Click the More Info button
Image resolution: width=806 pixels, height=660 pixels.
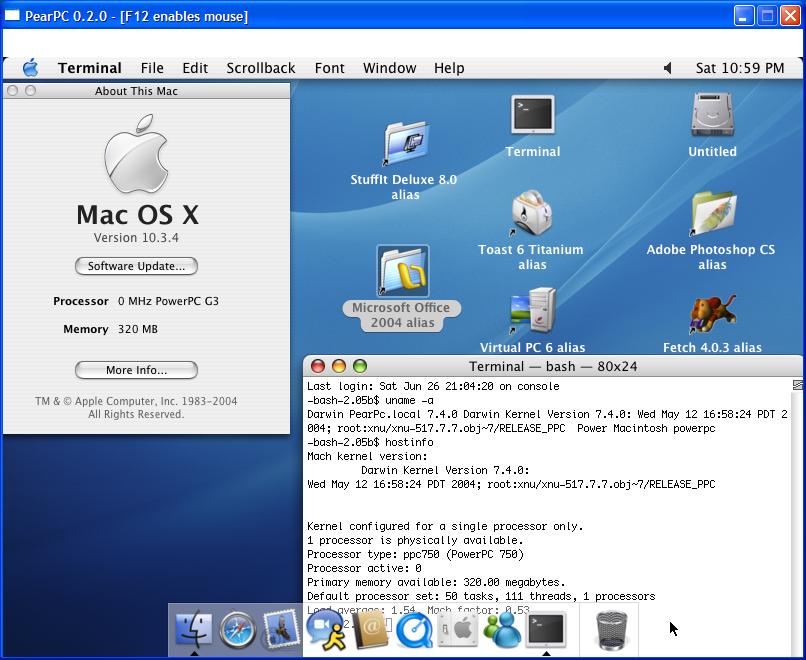tap(136, 370)
